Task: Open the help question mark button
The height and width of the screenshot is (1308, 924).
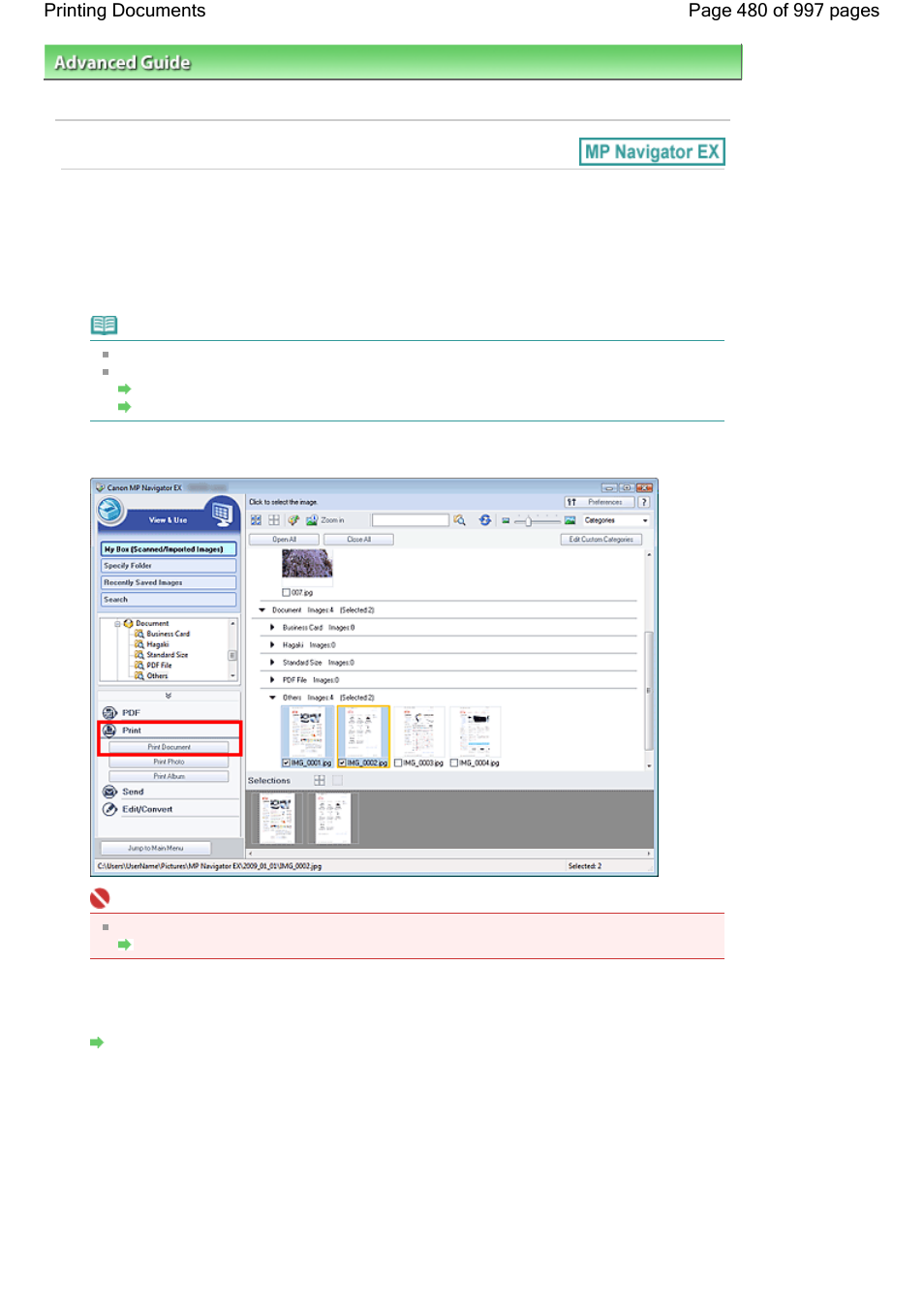Action: 644,502
